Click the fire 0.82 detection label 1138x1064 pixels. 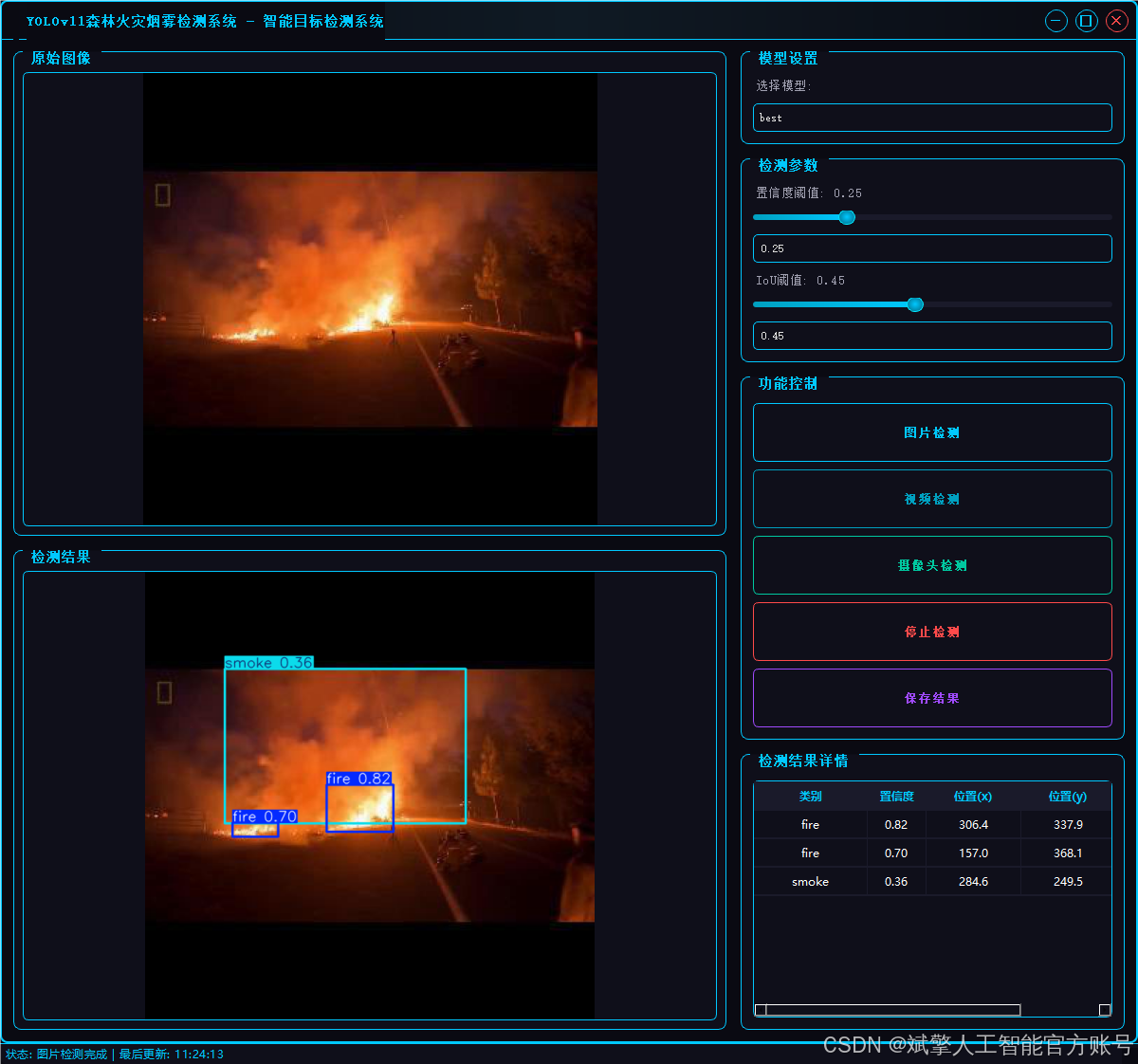(358, 779)
